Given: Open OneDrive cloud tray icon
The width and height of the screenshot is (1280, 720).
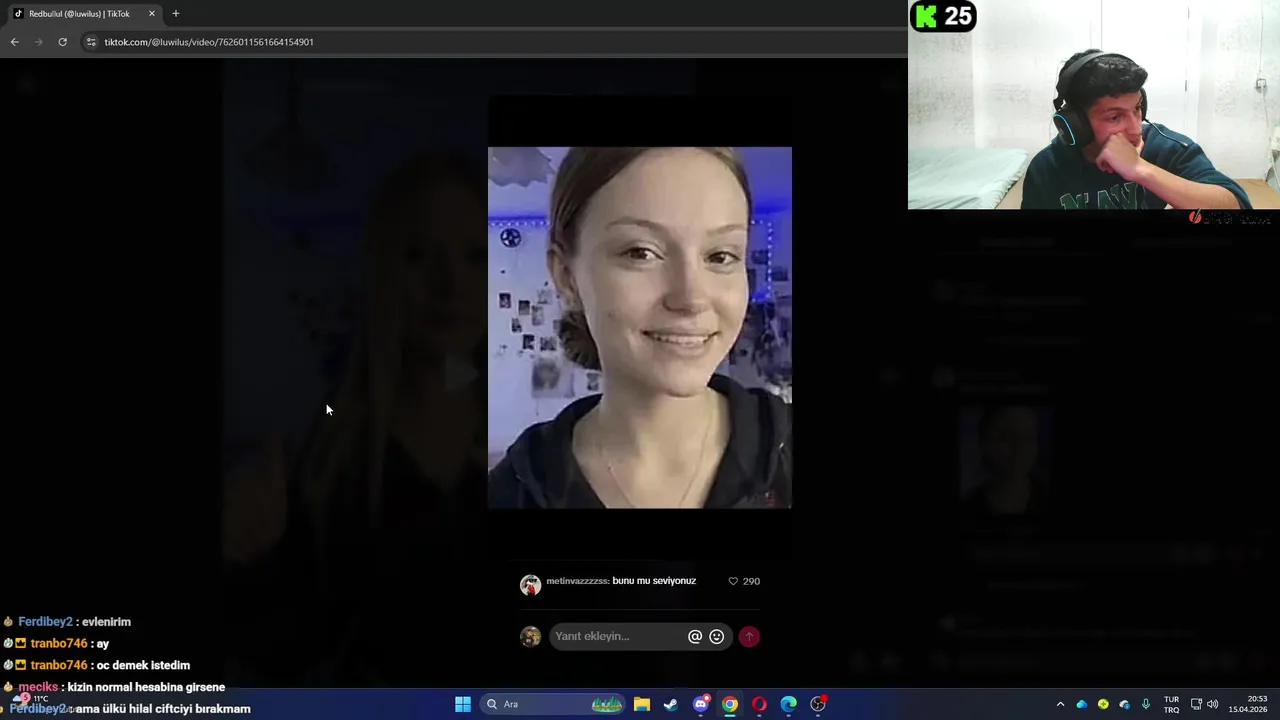Looking at the screenshot, I should click(x=1081, y=704).
